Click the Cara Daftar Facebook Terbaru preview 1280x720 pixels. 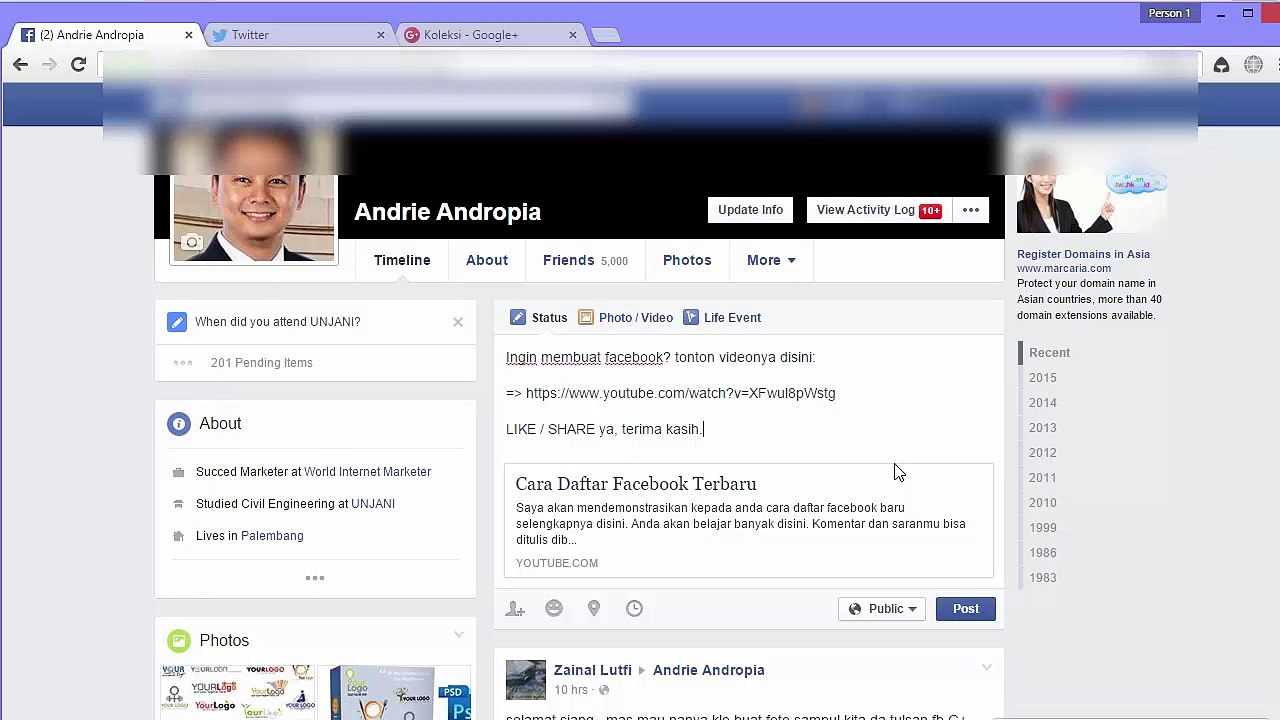(x=749, y=521)
